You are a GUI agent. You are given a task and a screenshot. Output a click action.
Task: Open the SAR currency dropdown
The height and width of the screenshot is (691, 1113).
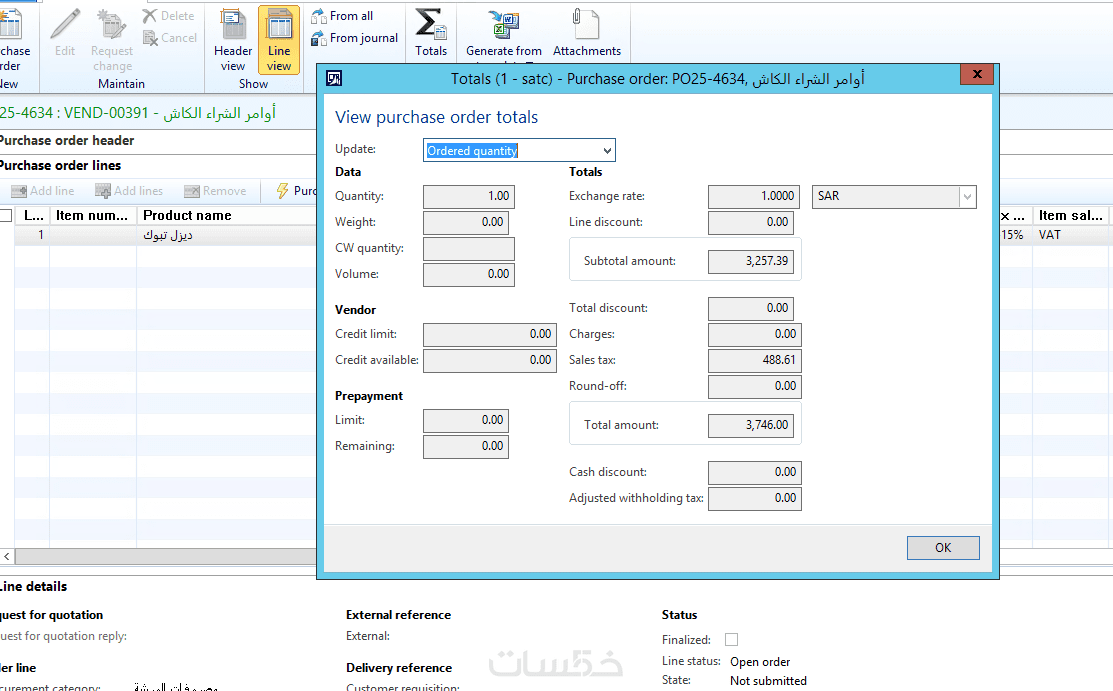[x=967, y=197]
